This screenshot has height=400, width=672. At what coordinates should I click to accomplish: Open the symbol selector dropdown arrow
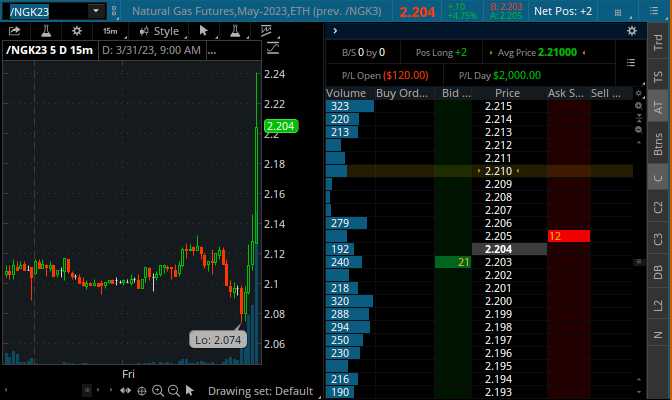point(96,11)
